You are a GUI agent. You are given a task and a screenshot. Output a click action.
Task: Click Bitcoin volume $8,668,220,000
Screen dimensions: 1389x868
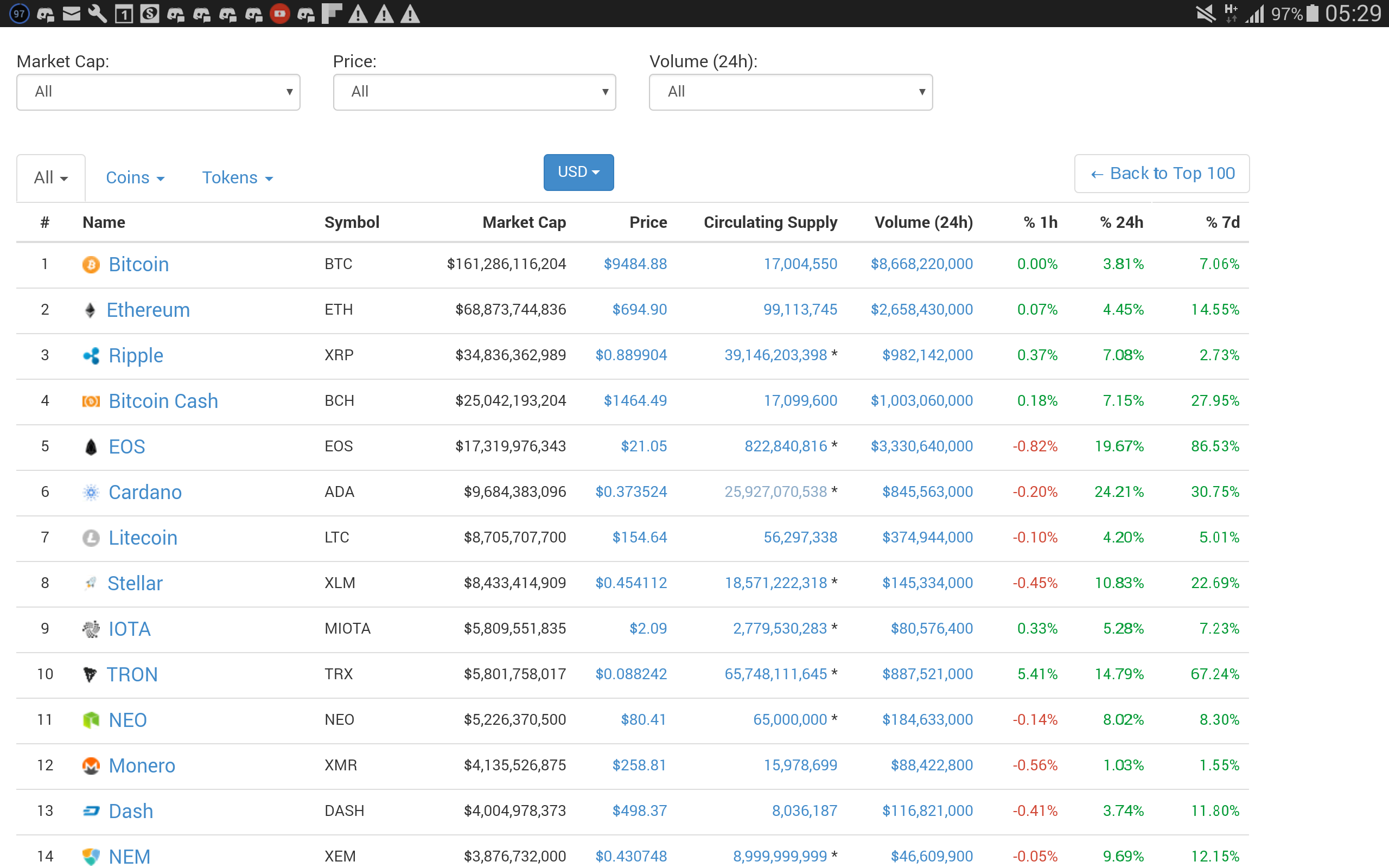[x=922, y=264]
